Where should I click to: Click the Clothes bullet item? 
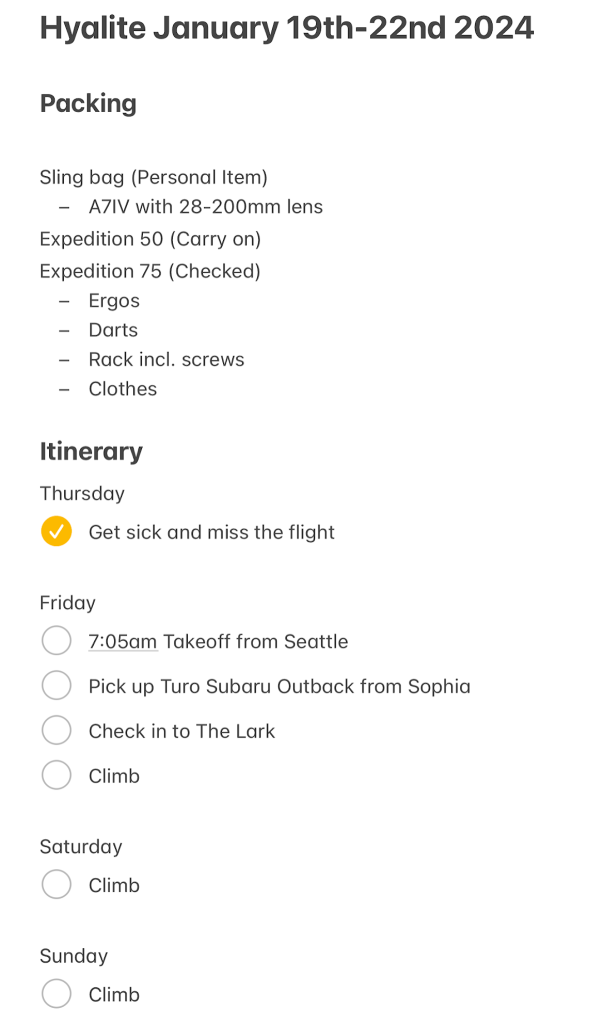(x=122, y=389)
